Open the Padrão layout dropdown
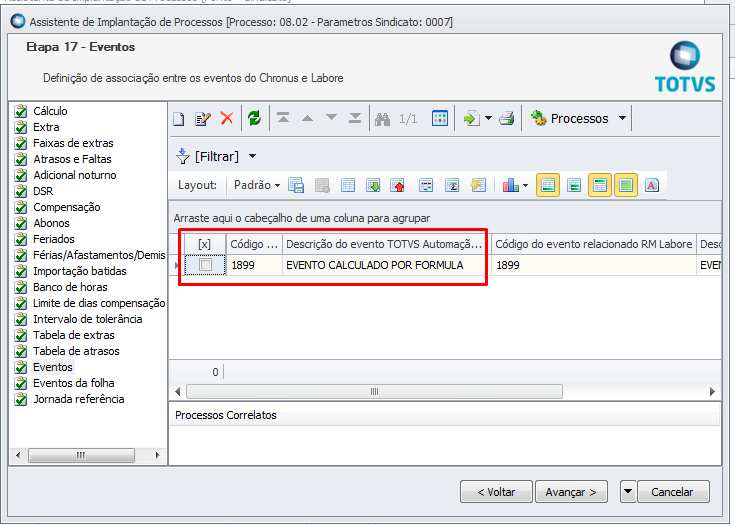The height and width of the screenshot is (525, 735). click(x=257, y=185)
